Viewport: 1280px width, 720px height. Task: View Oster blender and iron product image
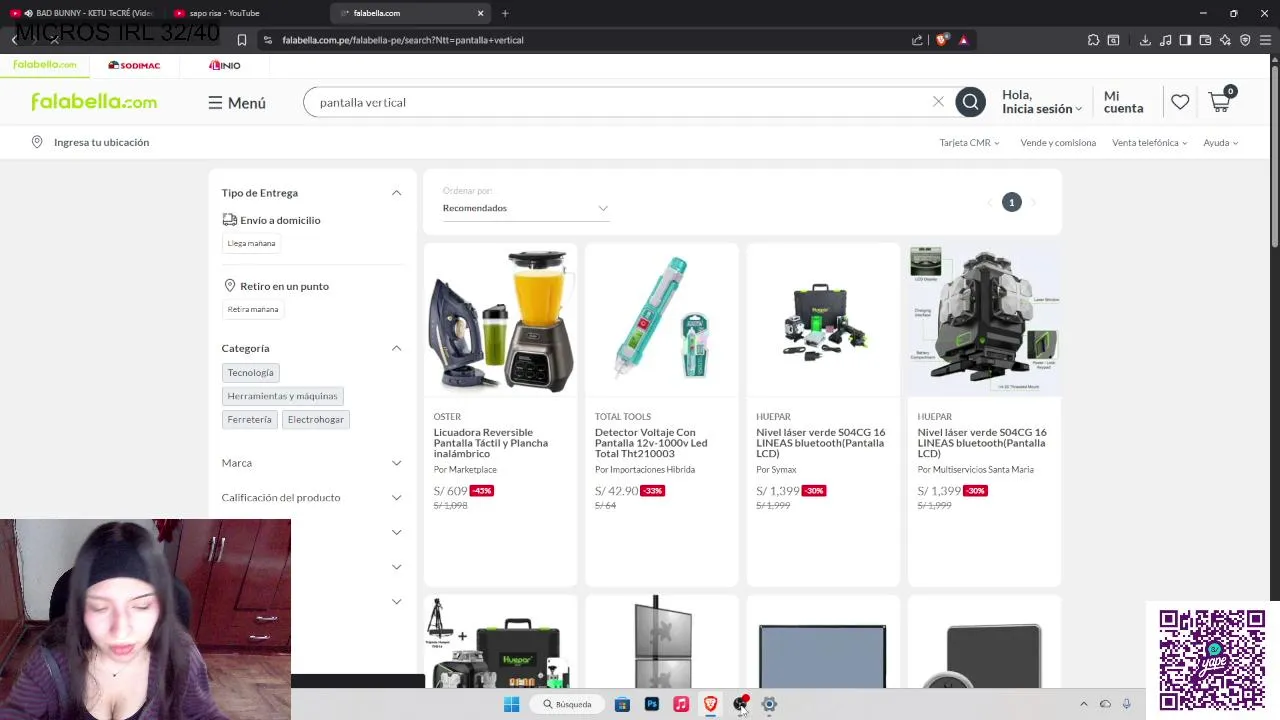(500, 320)
